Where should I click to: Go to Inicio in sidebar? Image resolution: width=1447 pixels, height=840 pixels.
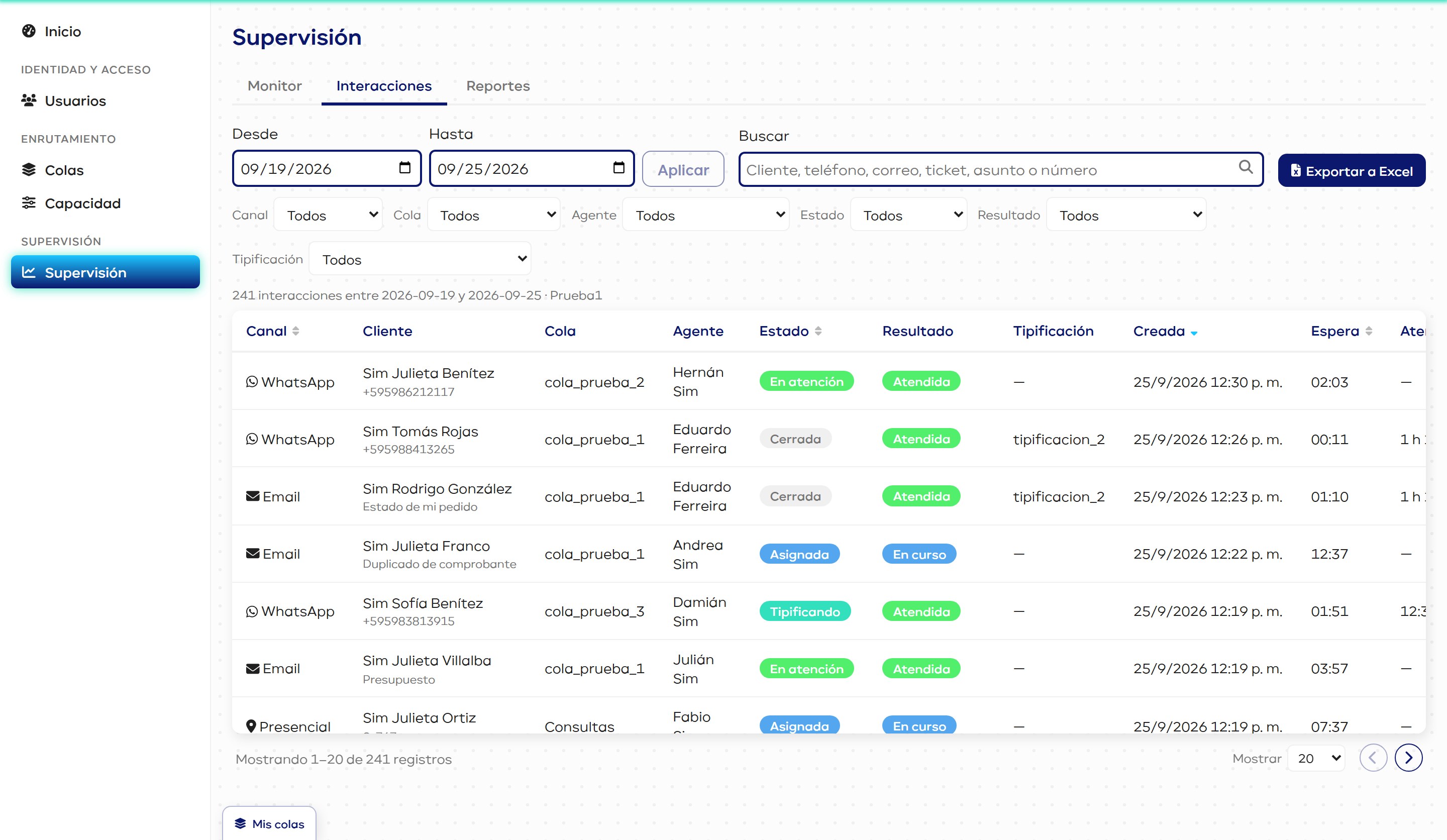pos(105,31)
